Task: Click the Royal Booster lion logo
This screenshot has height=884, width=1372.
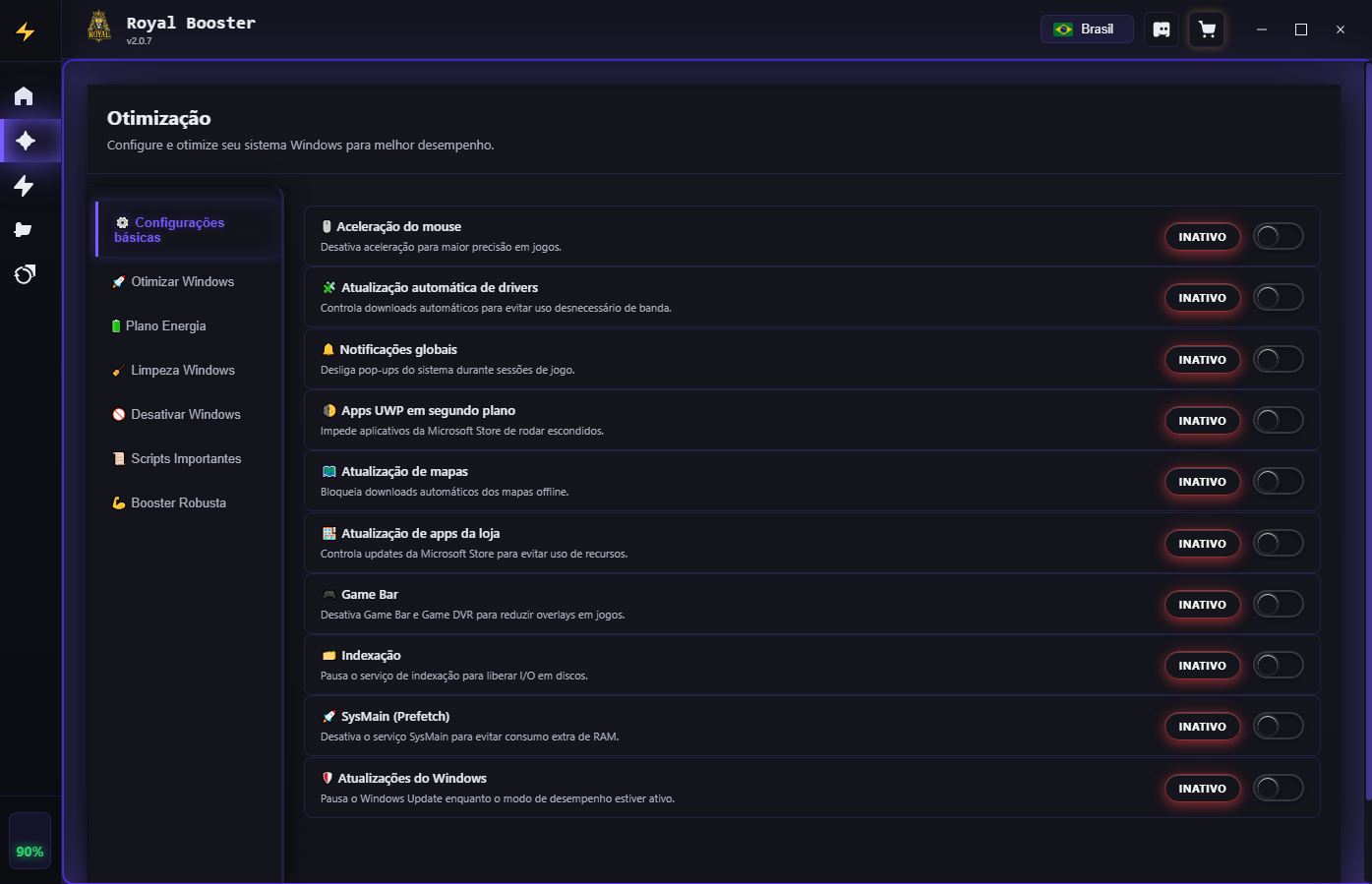Action: [99, 27]
